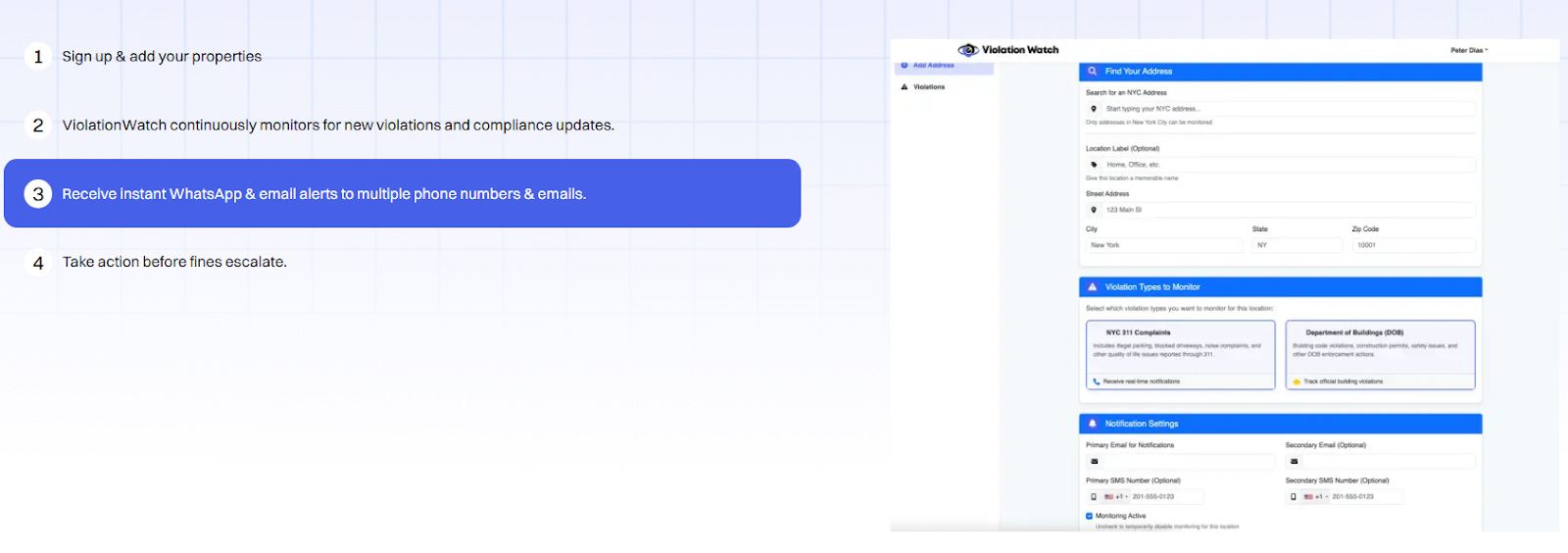Click the phone icon beside Receive real-time notifications
1568x553 pixels.
[x=1097, y=381]
